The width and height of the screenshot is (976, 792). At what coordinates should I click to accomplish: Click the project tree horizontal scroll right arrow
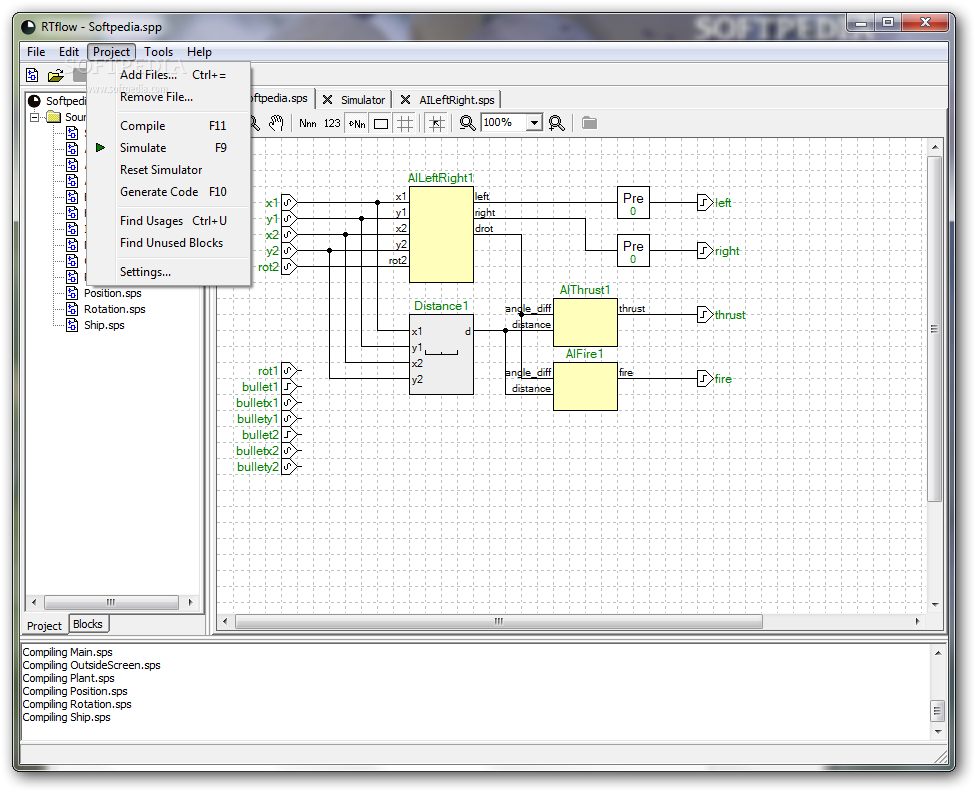[190, 602]
